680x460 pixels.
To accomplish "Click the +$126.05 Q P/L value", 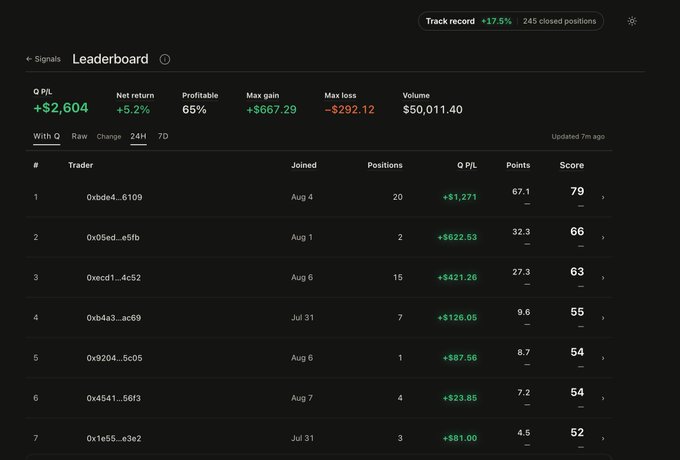I will point(457,318).
